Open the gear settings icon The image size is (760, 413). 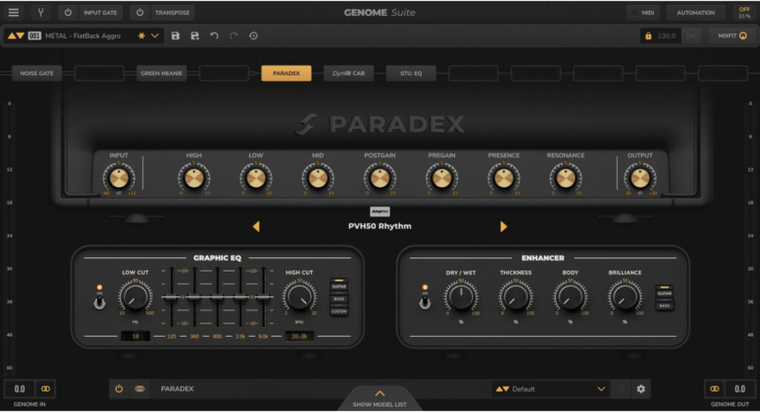(641, 389)
